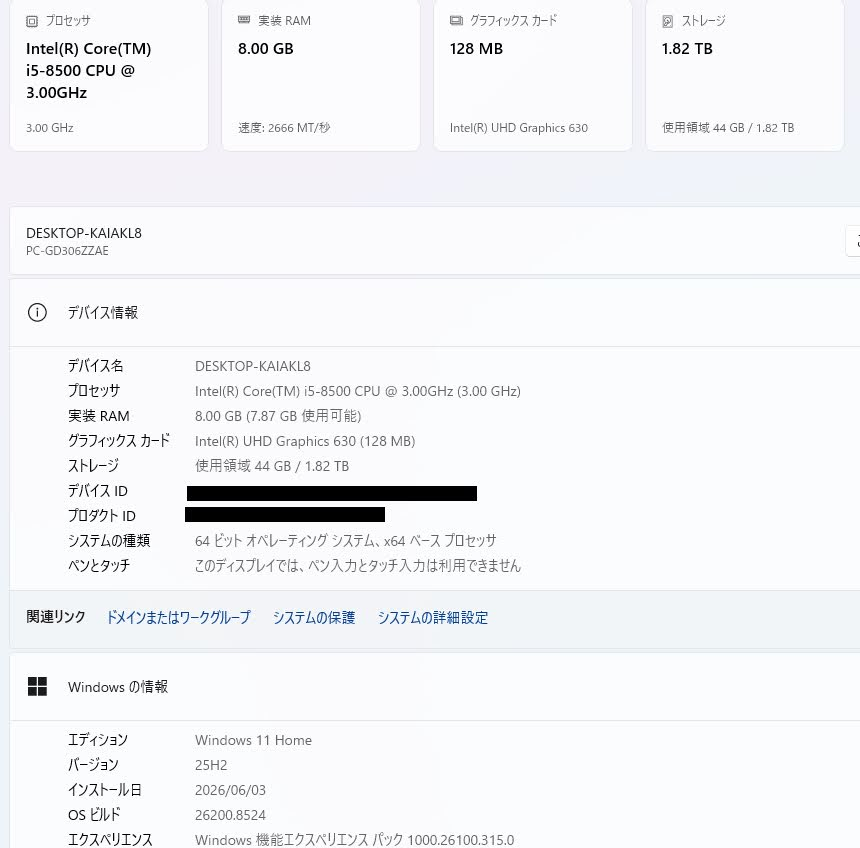Click 使用領域 44 GB / 1.82 TB card caption
The image size is (860, 848).
coord(728,128)
